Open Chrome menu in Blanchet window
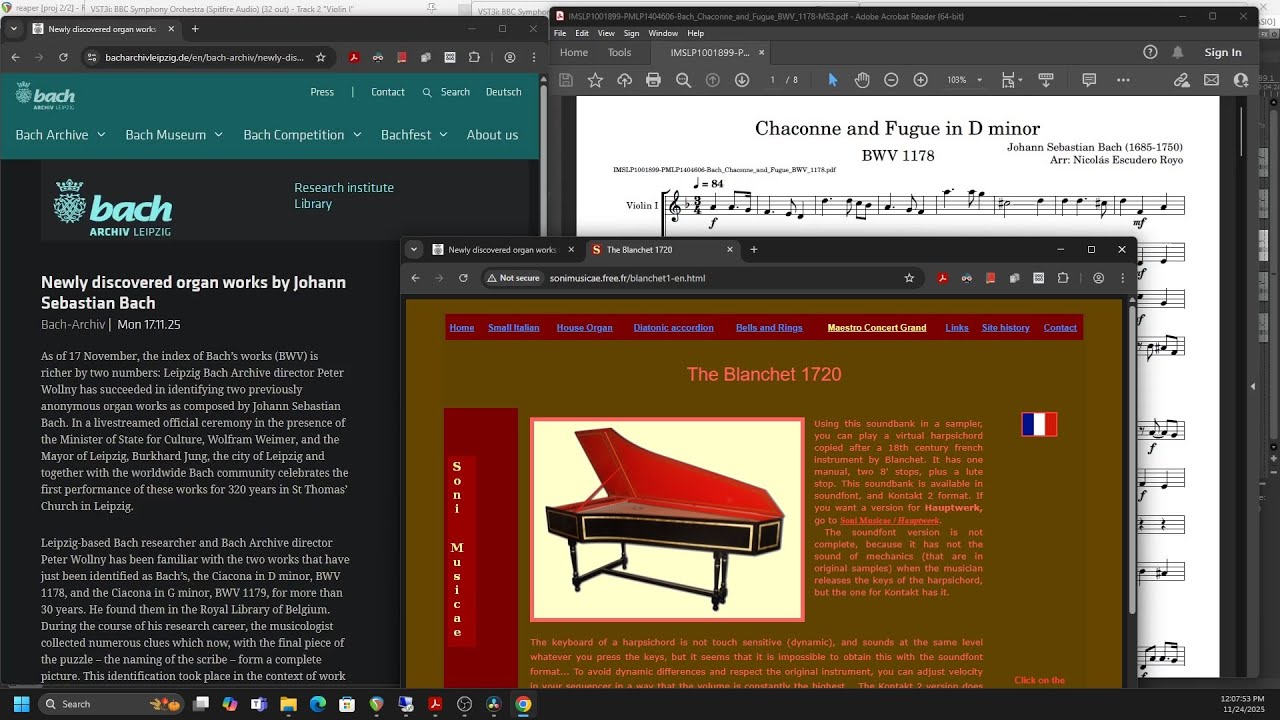 click(x=1123, y=278)
